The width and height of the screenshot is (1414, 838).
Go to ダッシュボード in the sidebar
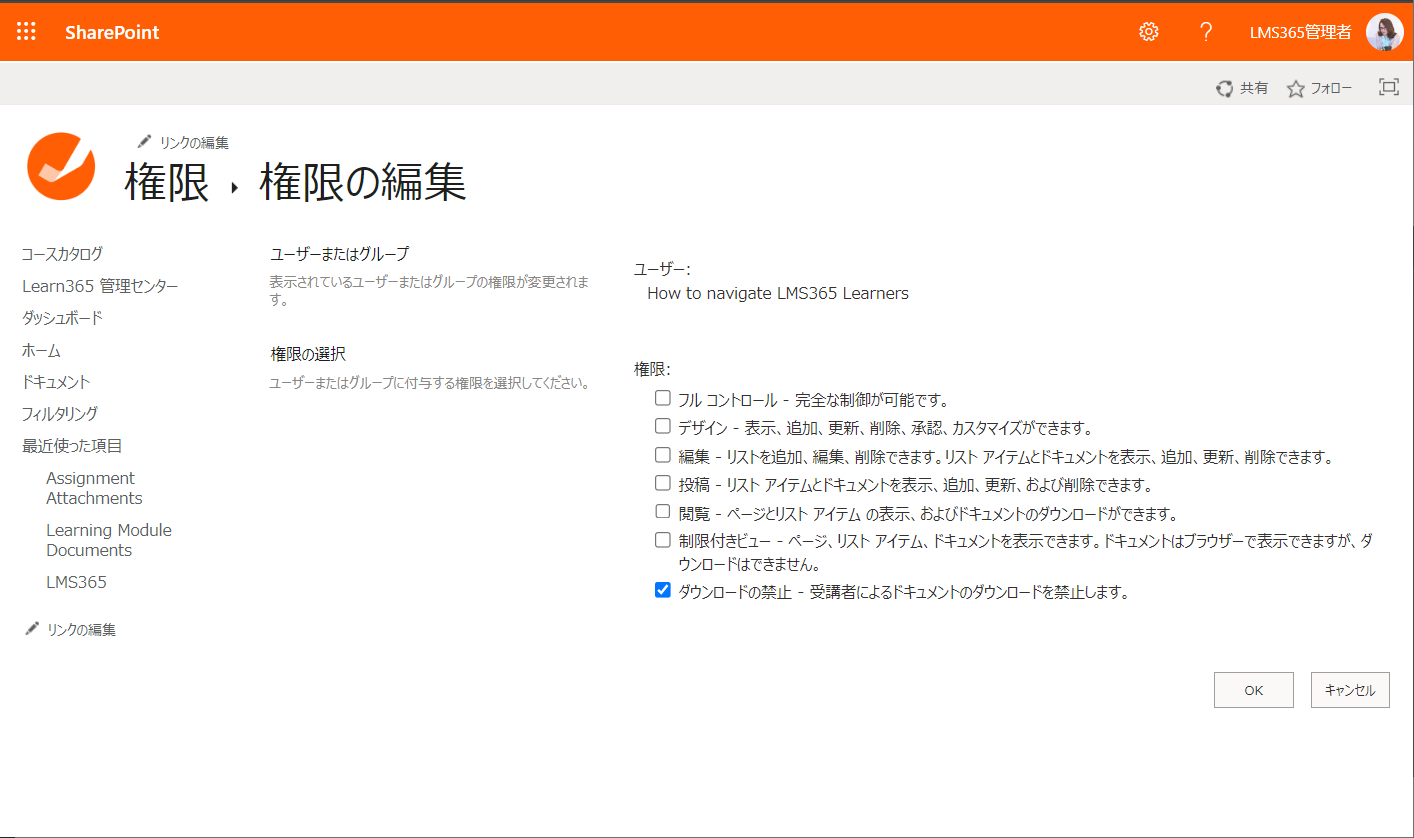pos(62,318)
